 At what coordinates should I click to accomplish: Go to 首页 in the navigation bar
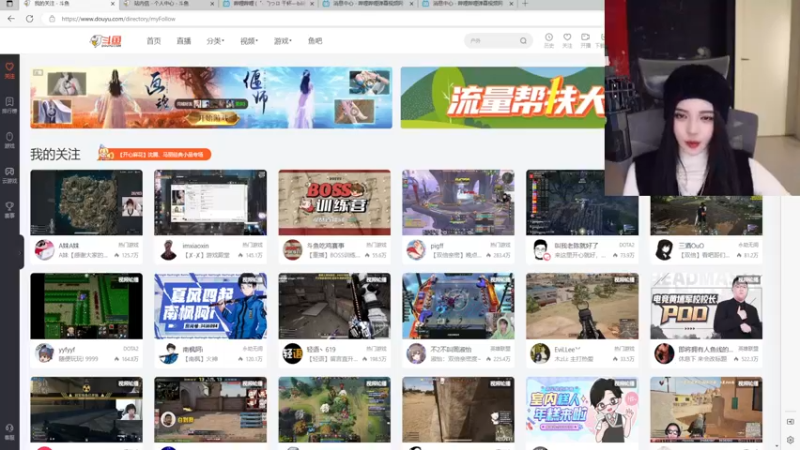(x=154, y=41)
